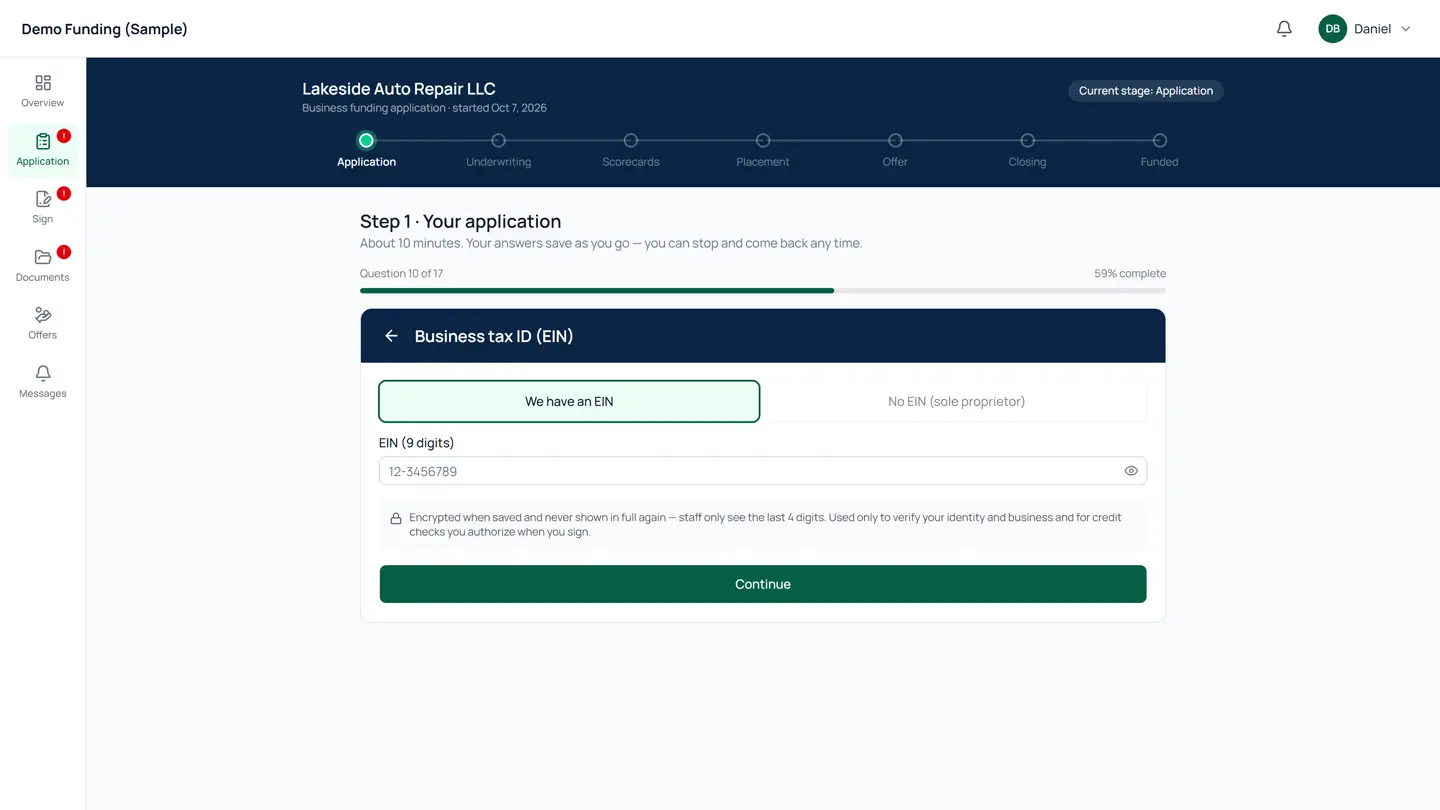This screenshot has width=1440, height=810.
Task: Open the Offers sidebar item
Action: click(42, 324)
